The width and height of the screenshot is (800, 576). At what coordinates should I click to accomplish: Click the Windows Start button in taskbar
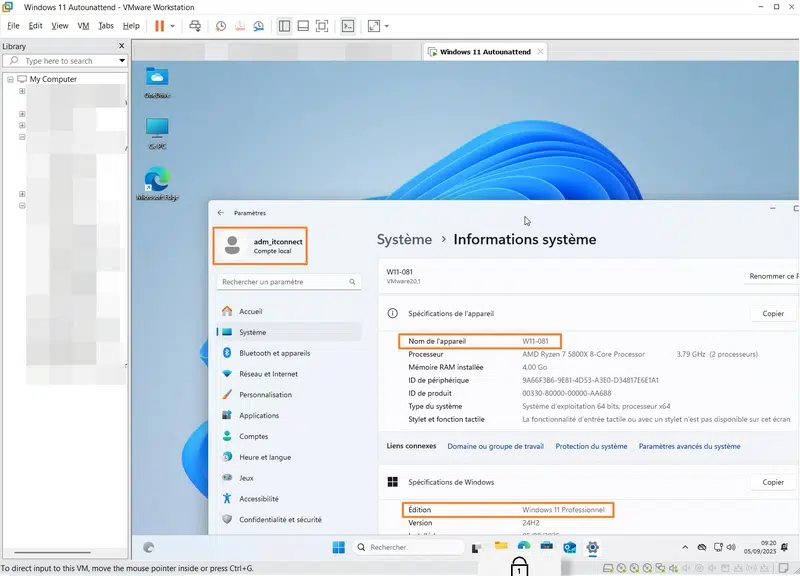point(338,547)
